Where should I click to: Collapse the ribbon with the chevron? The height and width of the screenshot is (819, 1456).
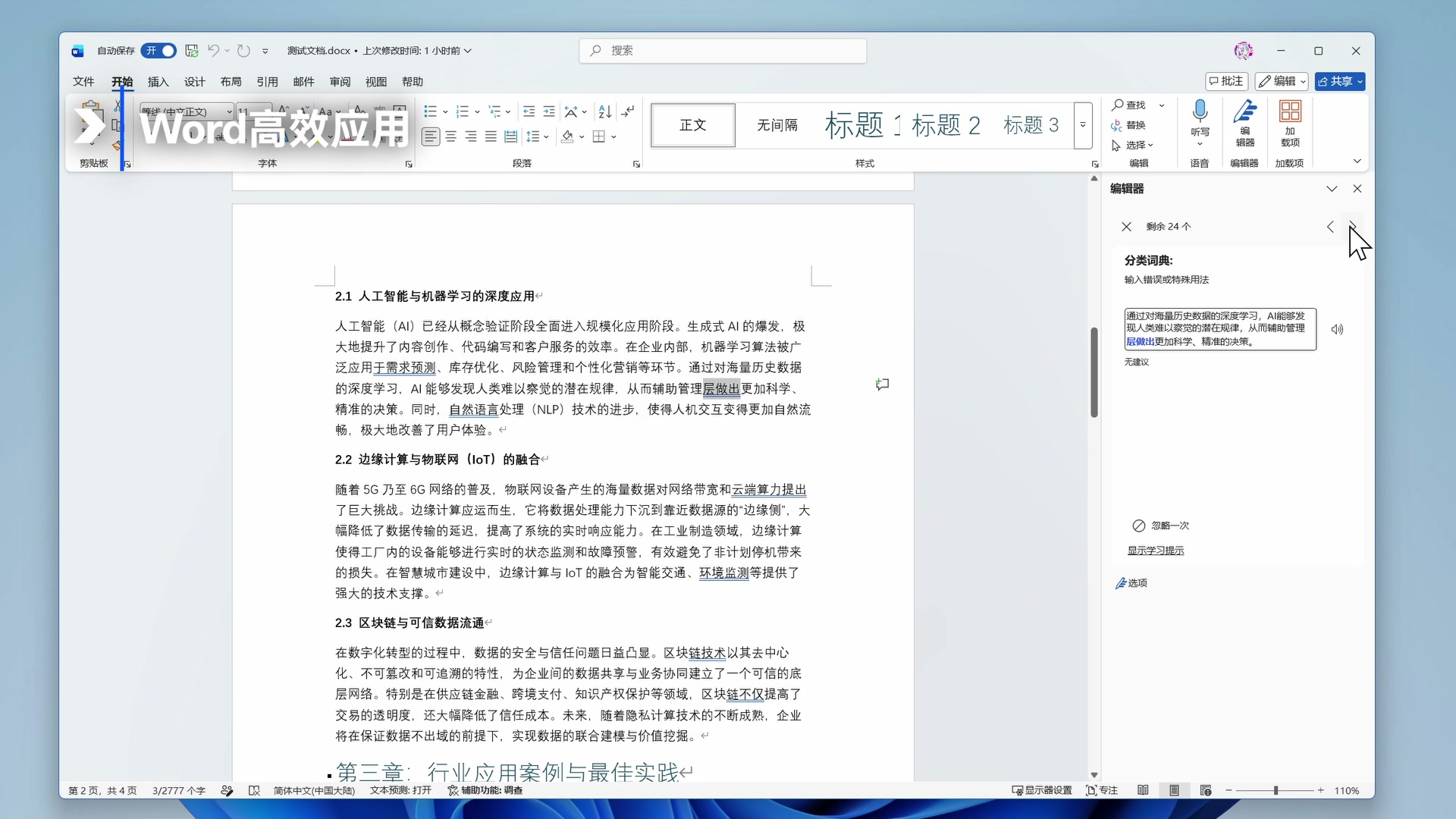point(1357,161)
